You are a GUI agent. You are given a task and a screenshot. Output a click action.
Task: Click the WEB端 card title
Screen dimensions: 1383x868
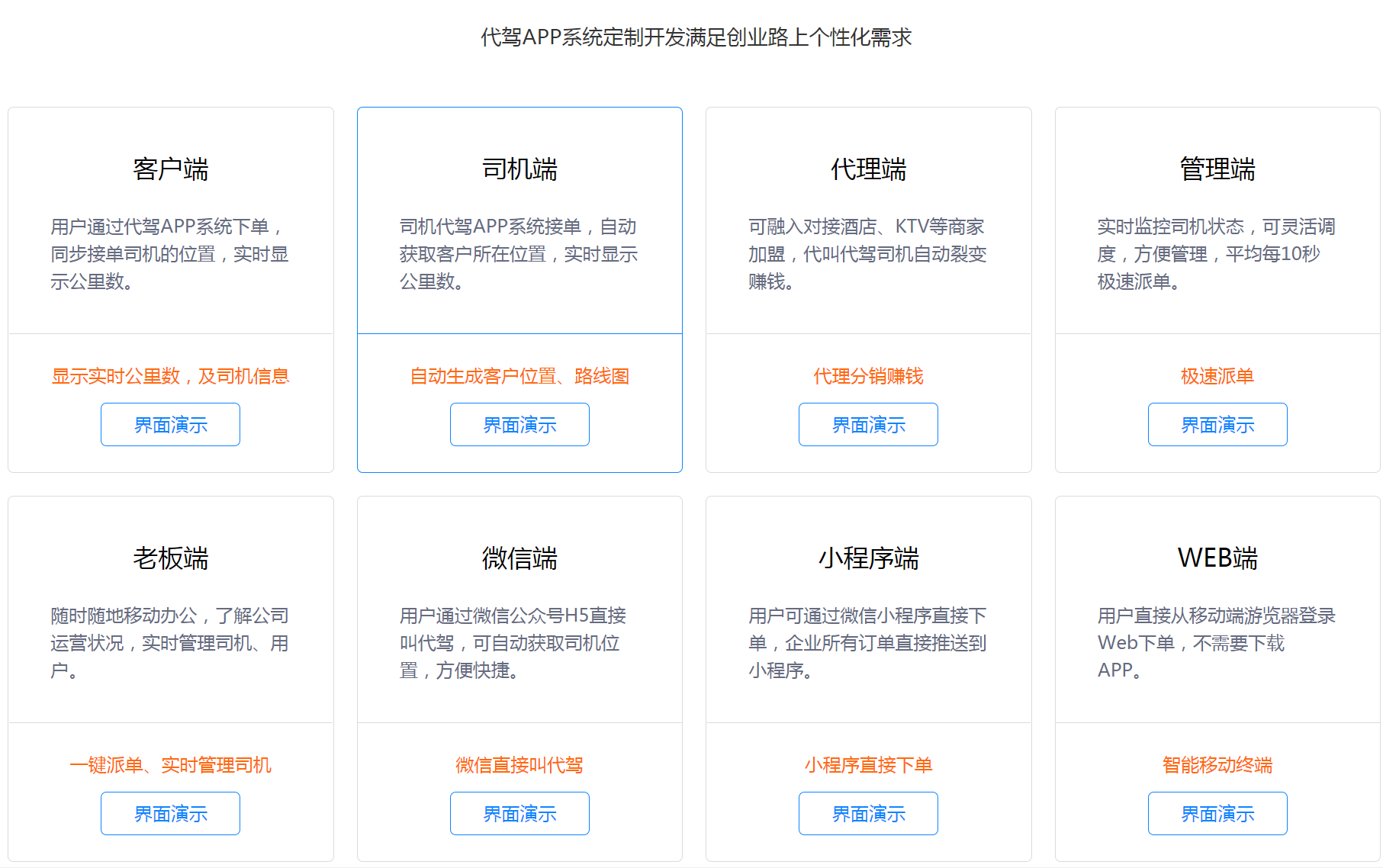[x=1217, y=557]
